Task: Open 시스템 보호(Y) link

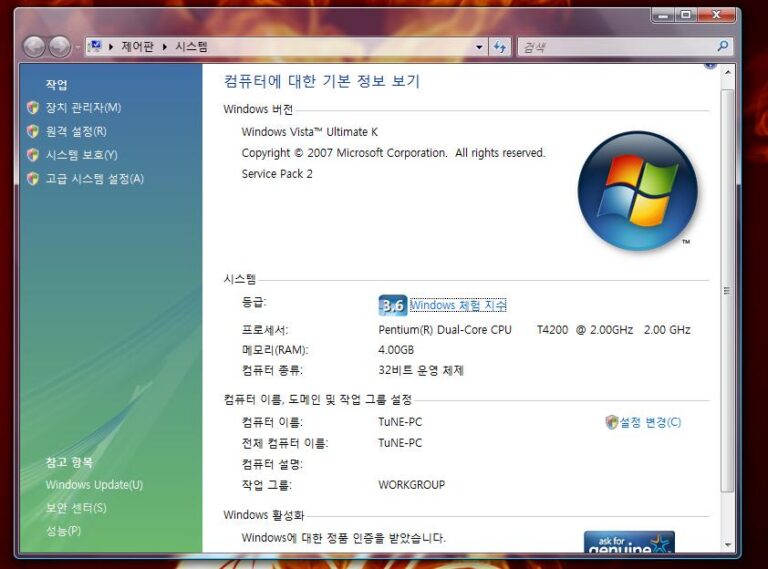Action: (81, 155)
